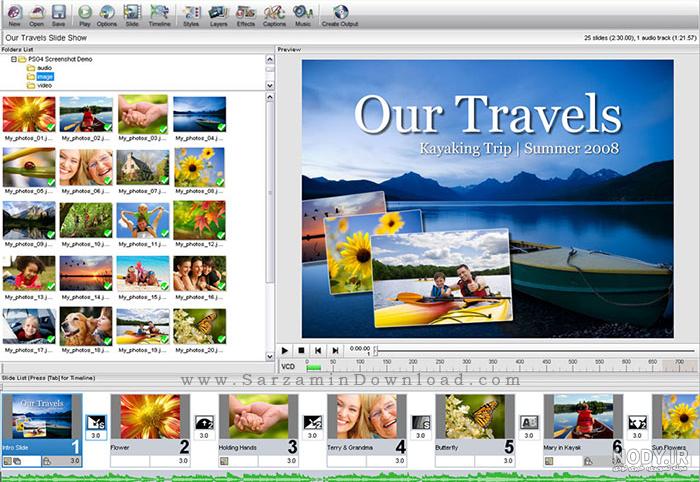Collapse the PSG4 Screenshot Demo folder

tap(14, 59)
